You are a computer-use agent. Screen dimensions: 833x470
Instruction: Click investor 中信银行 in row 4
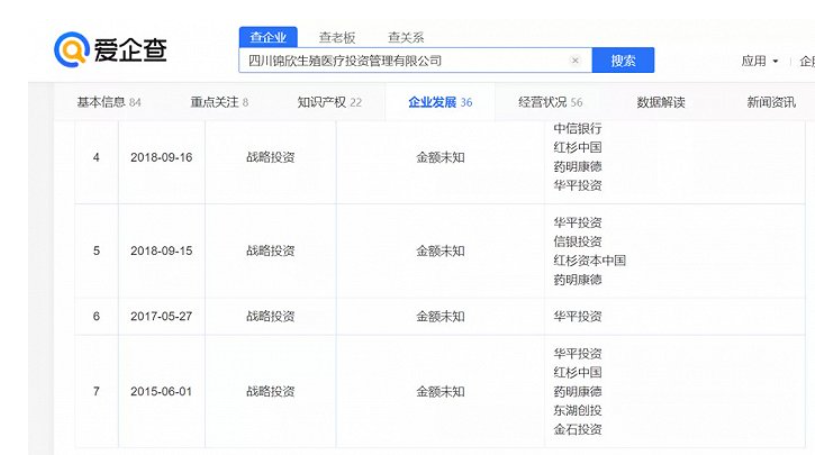577,129
